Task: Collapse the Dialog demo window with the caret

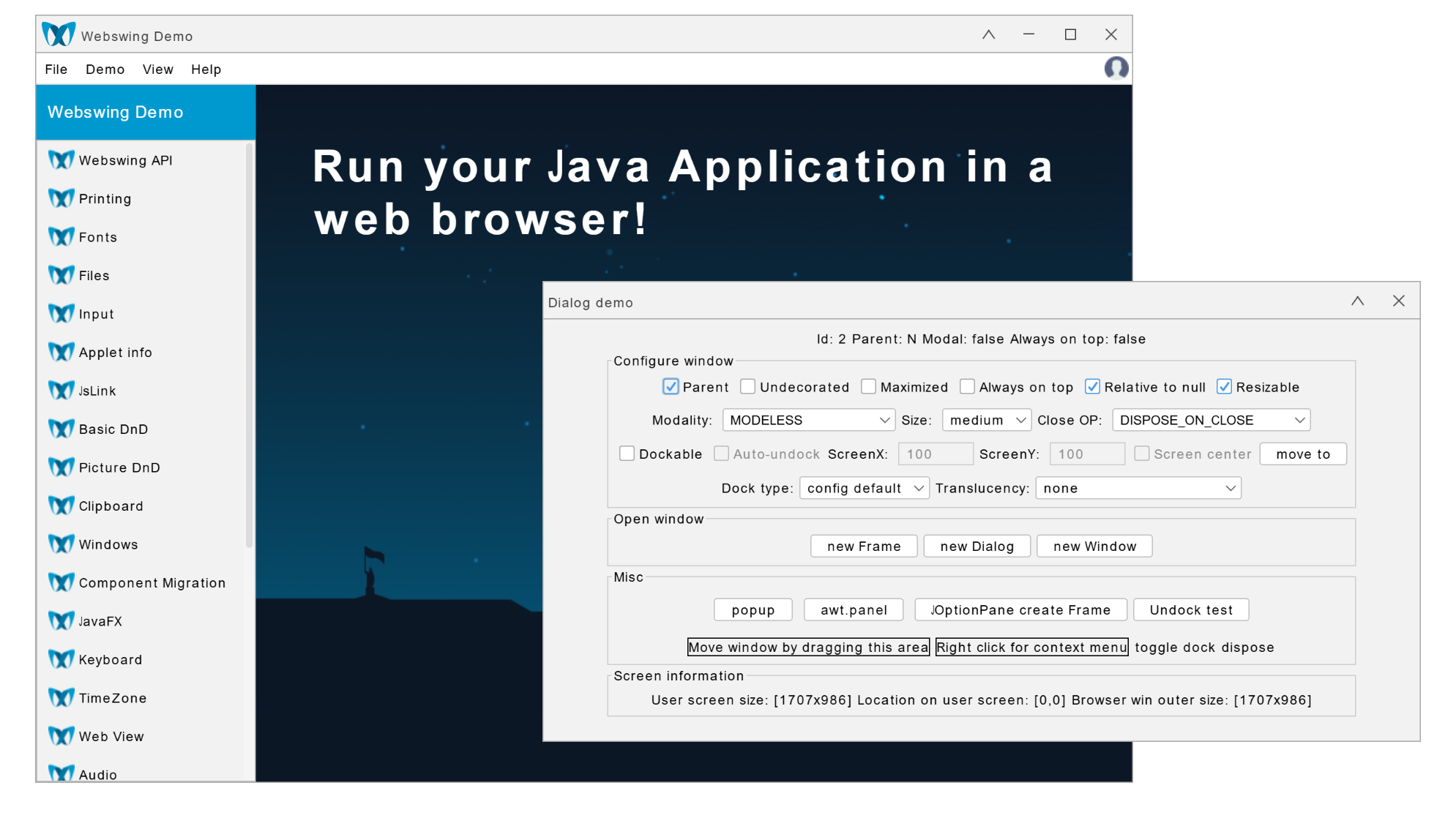Action: (1357, 301)
